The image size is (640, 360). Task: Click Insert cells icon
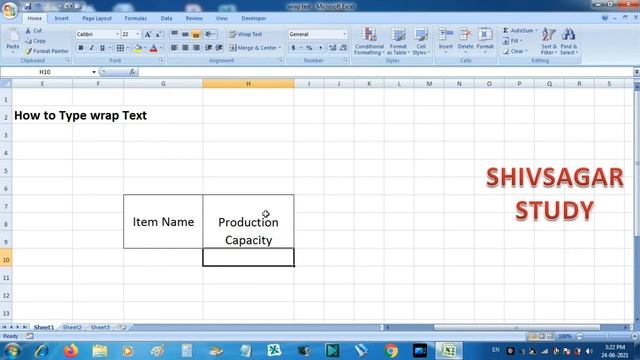tap(446, 34)
